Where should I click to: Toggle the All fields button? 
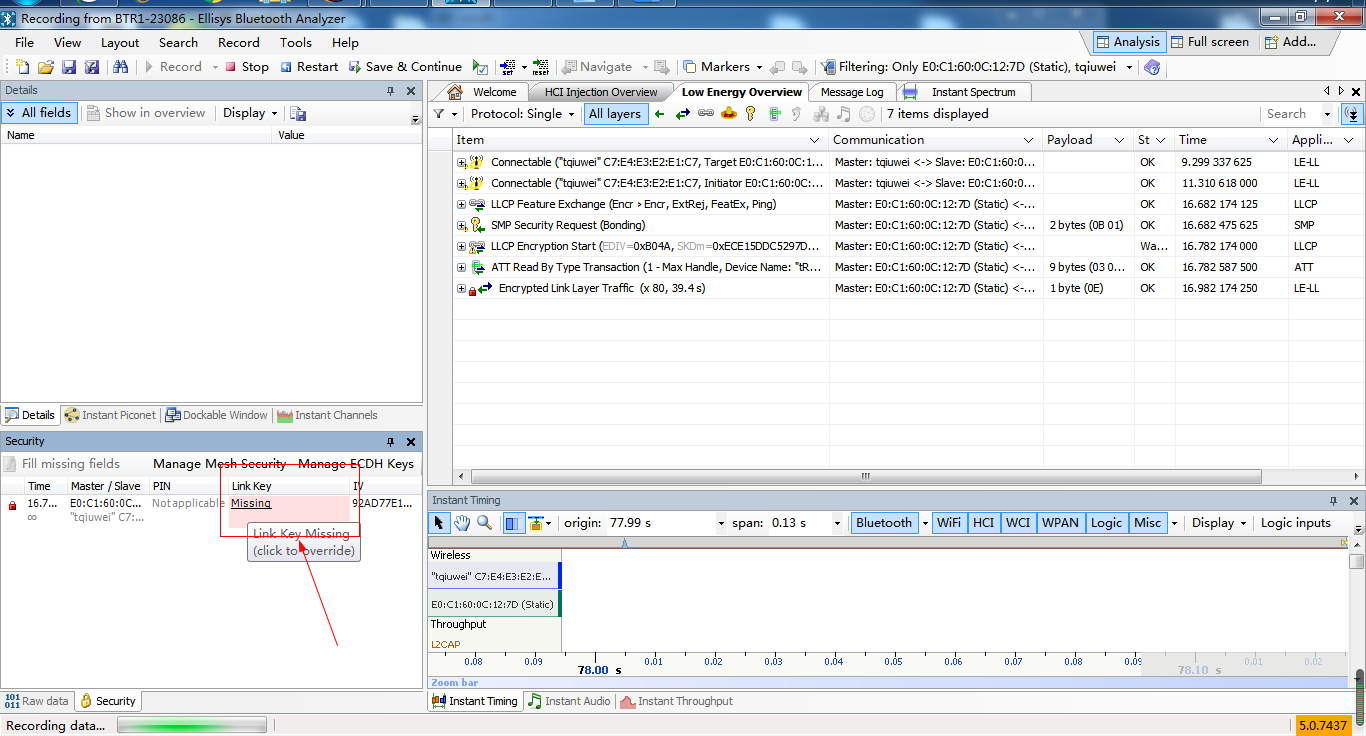tap(39, 113)
